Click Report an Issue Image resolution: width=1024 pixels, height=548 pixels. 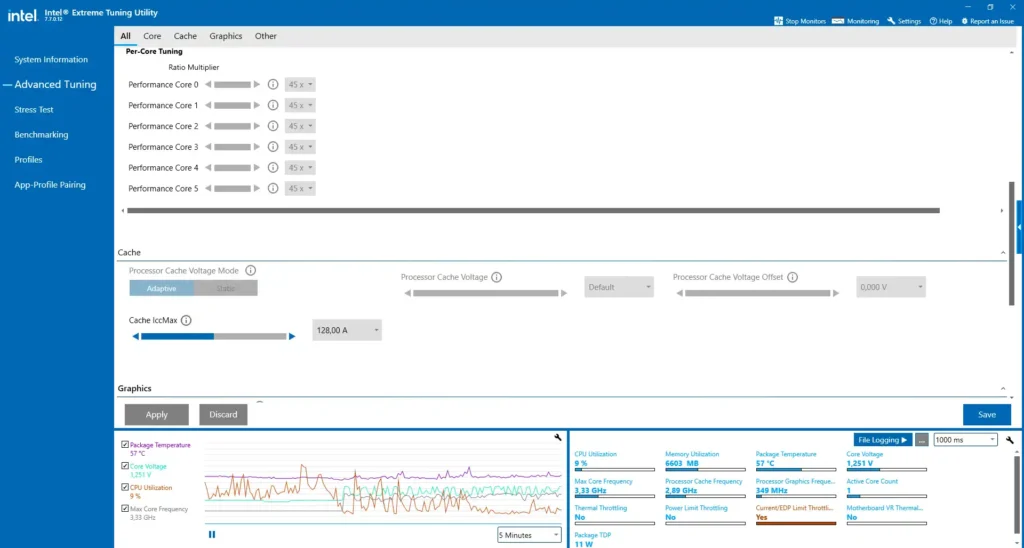(x=987, y=21)
